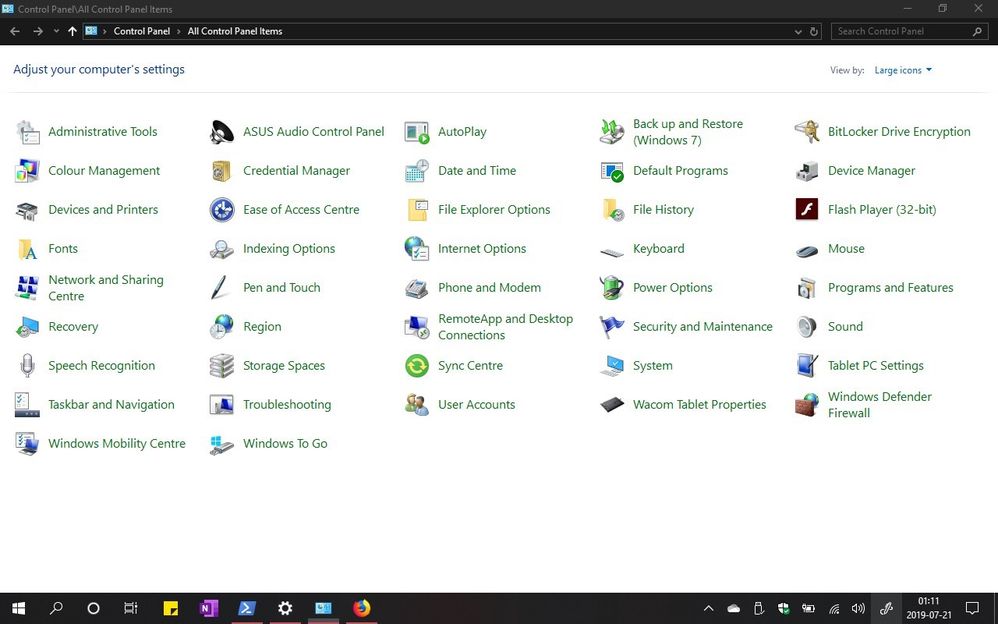Click the Keyboard icon
The width and height of the screenshot is (998, 624).
[x=612, y=251]
